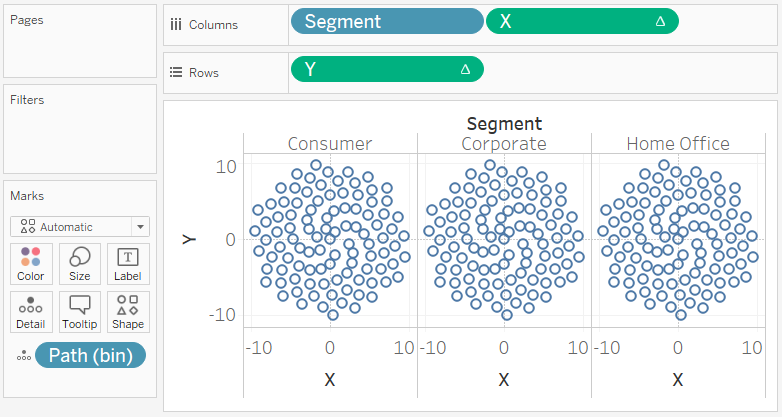Open the Tooltip marks card
Viewport: 782px width, 417px height.
80,312
